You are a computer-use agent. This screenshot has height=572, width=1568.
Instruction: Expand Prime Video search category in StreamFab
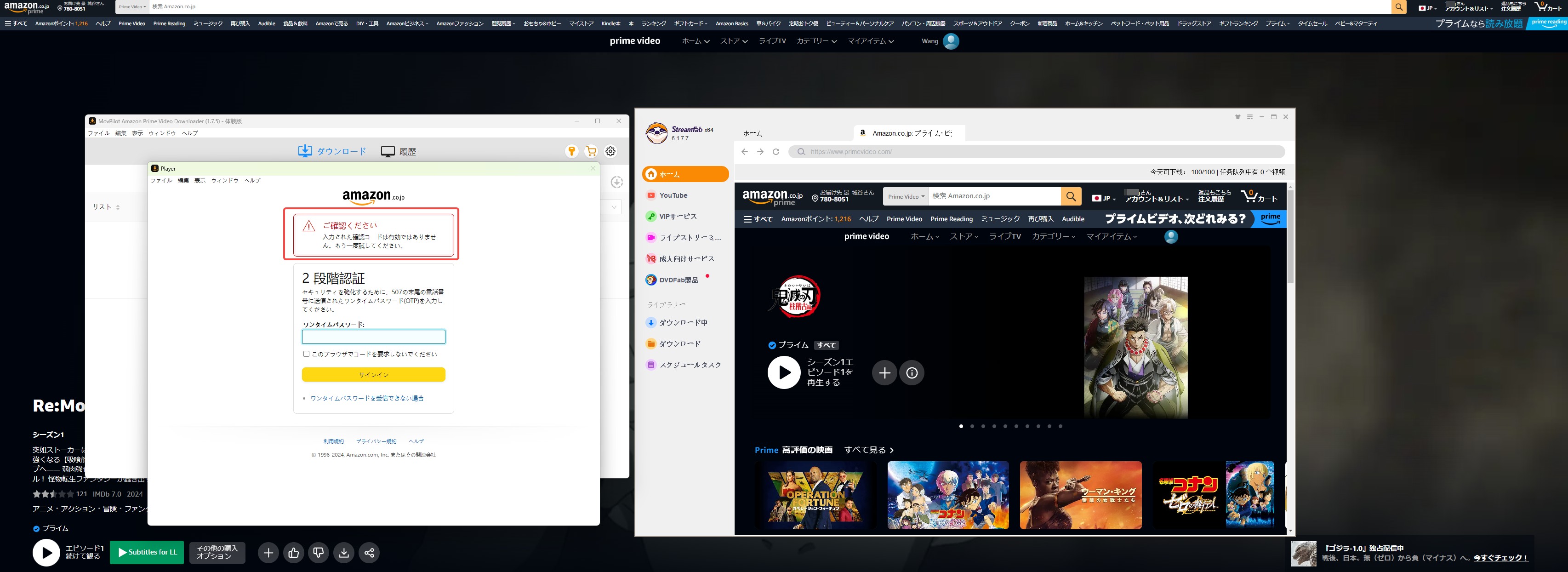pyautogui.click(x=906, y=196)
